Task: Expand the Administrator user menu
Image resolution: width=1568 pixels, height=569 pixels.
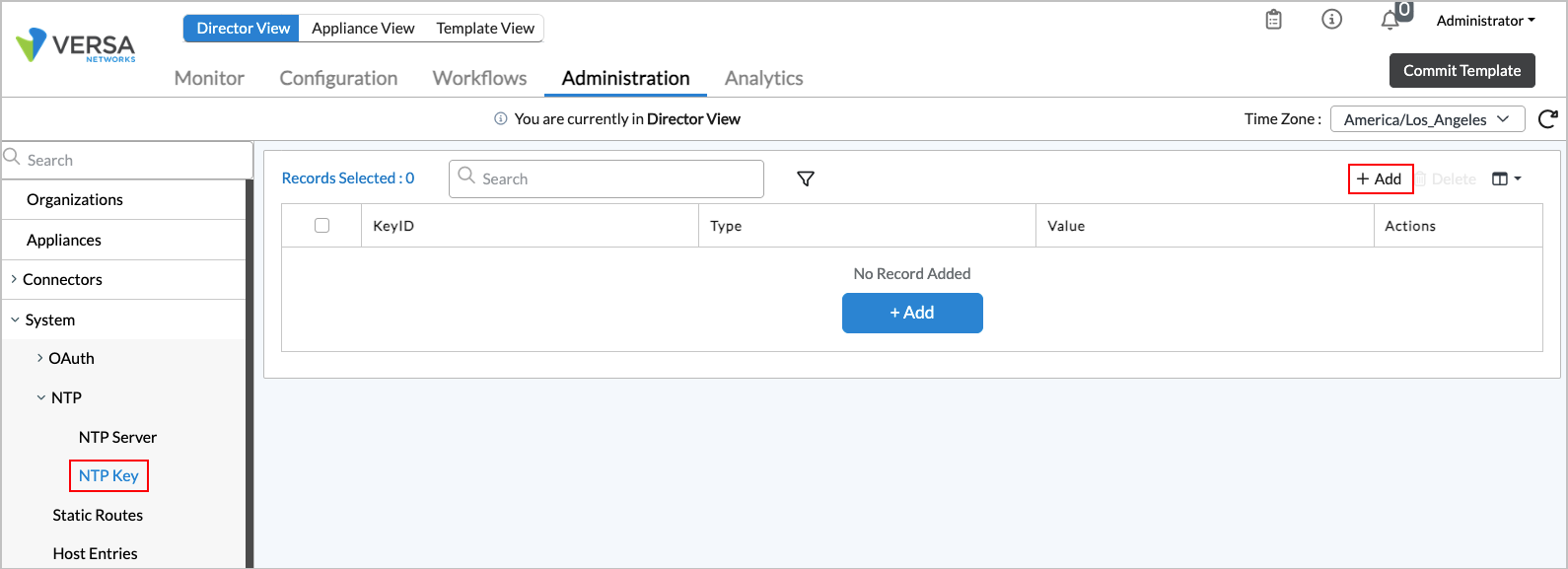Action: click(1485, 21)
